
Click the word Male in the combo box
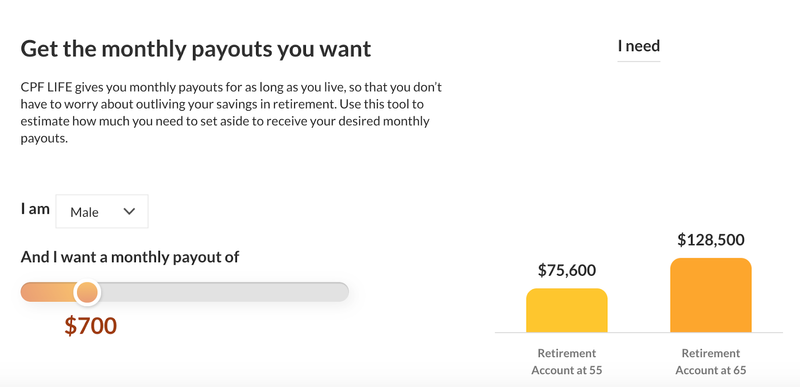(84, 212)
